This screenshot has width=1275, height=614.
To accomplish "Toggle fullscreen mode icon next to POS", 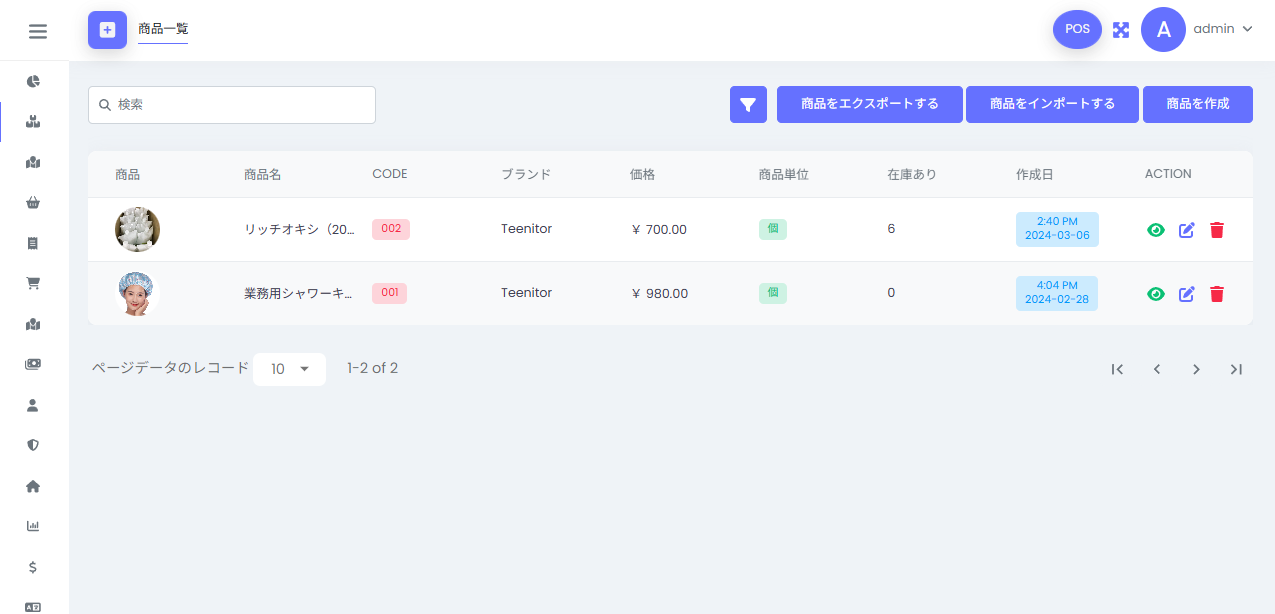I will 1121,30.
